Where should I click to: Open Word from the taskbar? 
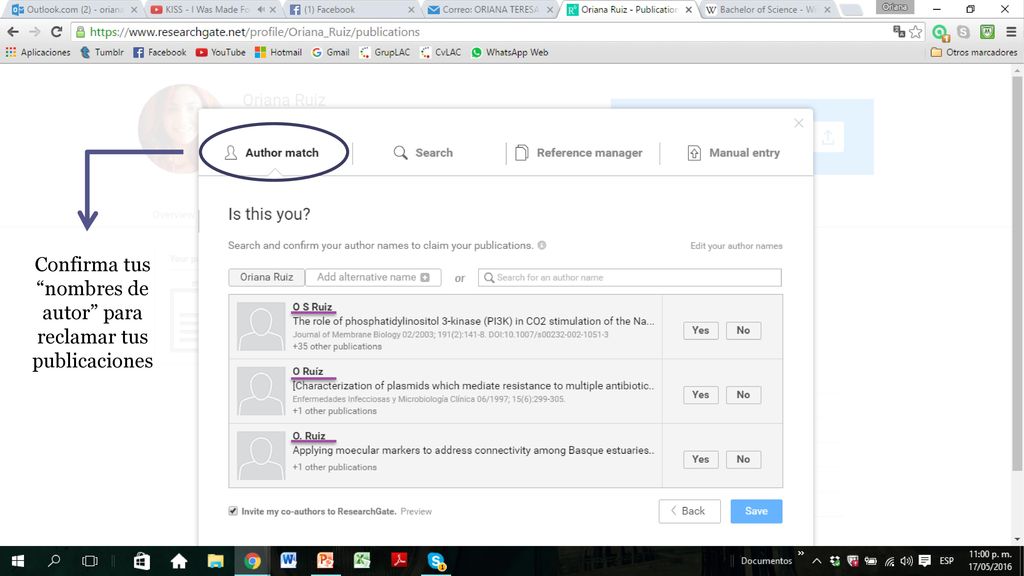pos(289,561)
